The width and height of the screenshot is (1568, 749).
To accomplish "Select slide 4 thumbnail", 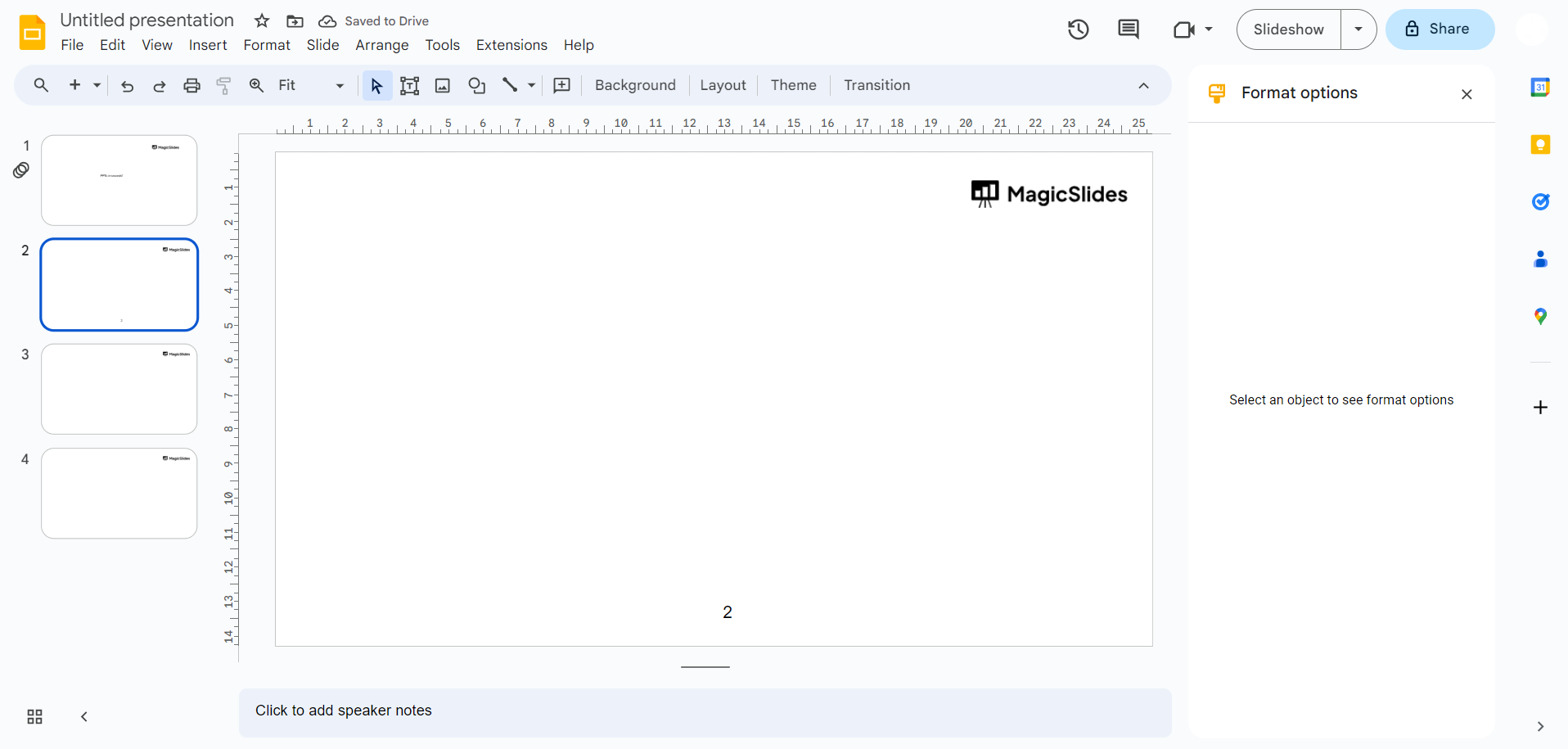I will [x=119, y=493].
